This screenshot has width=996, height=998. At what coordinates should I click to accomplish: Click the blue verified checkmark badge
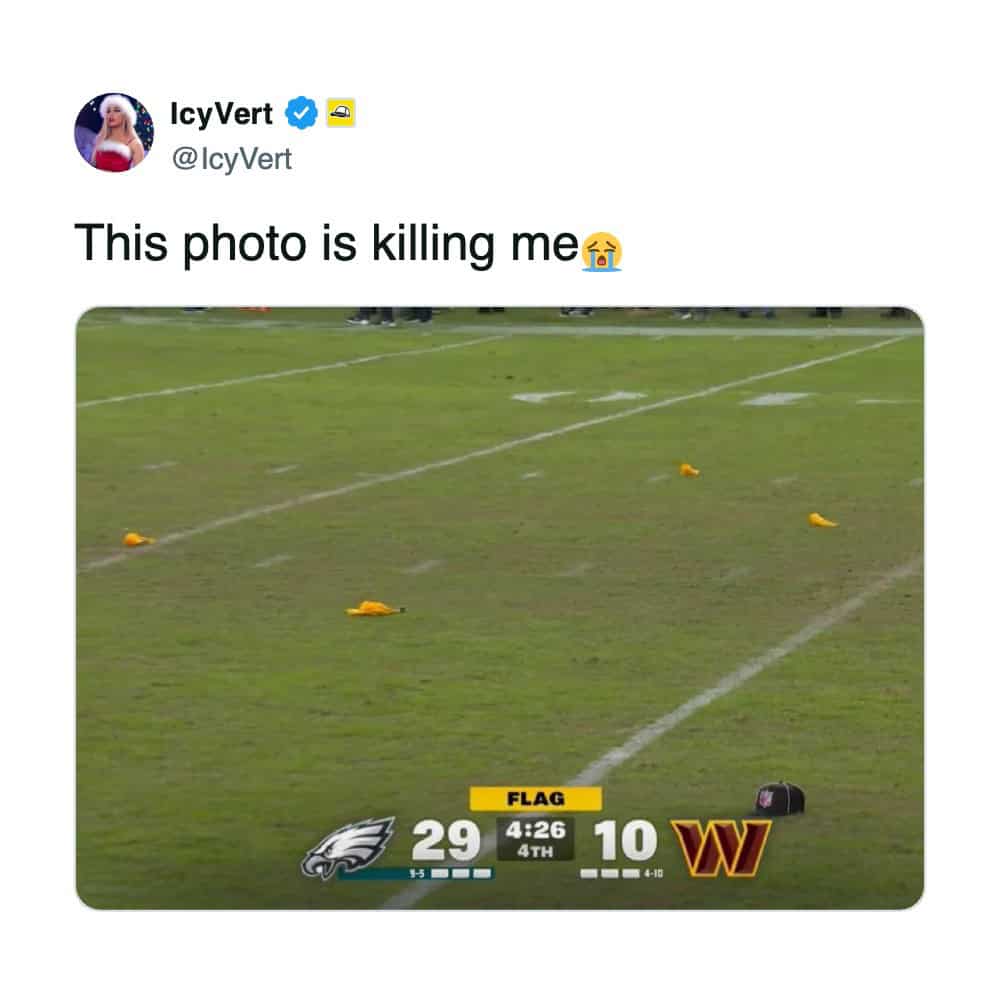coord(301,113)
